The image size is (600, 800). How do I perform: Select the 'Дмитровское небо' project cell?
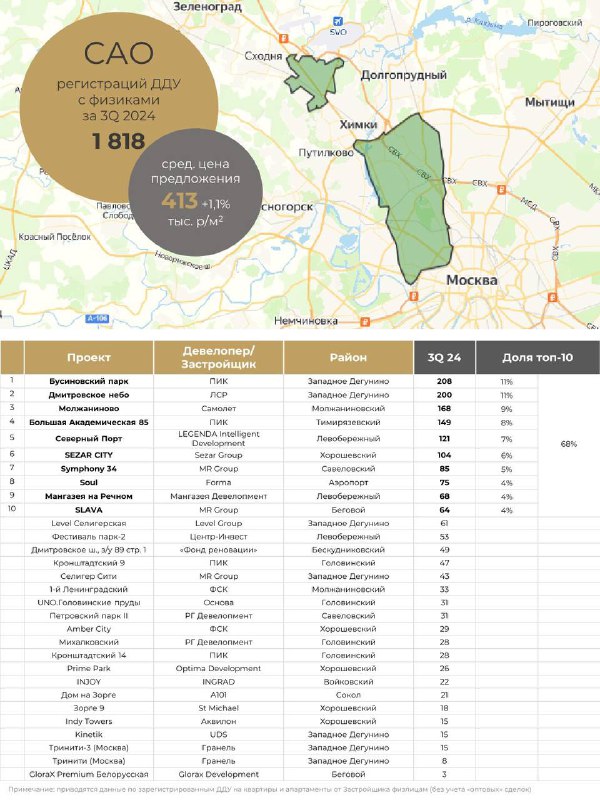click(89, 395)
